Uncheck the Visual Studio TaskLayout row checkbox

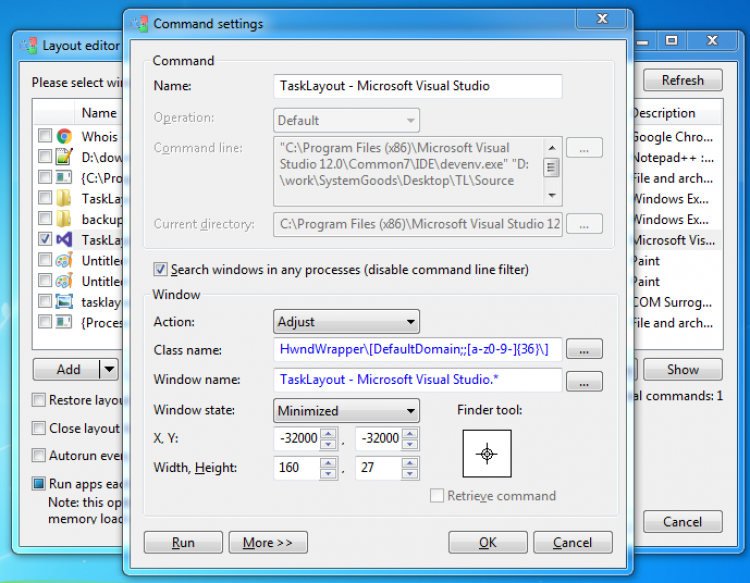pyautogui.click(x=44, y=239)
